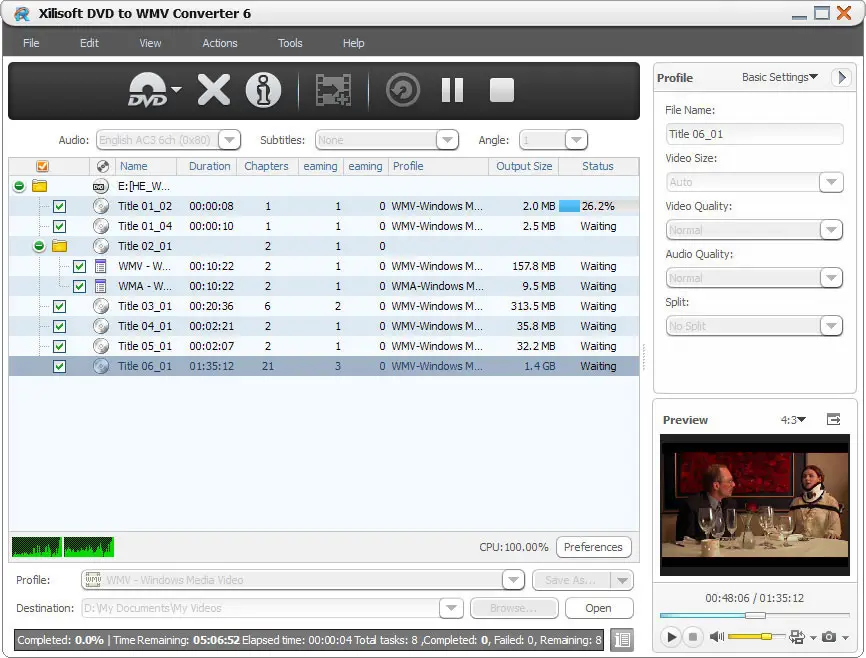The height and width of the screenshot is (658, 866).
Task: Open the file info icon
Action: (262, 89)
